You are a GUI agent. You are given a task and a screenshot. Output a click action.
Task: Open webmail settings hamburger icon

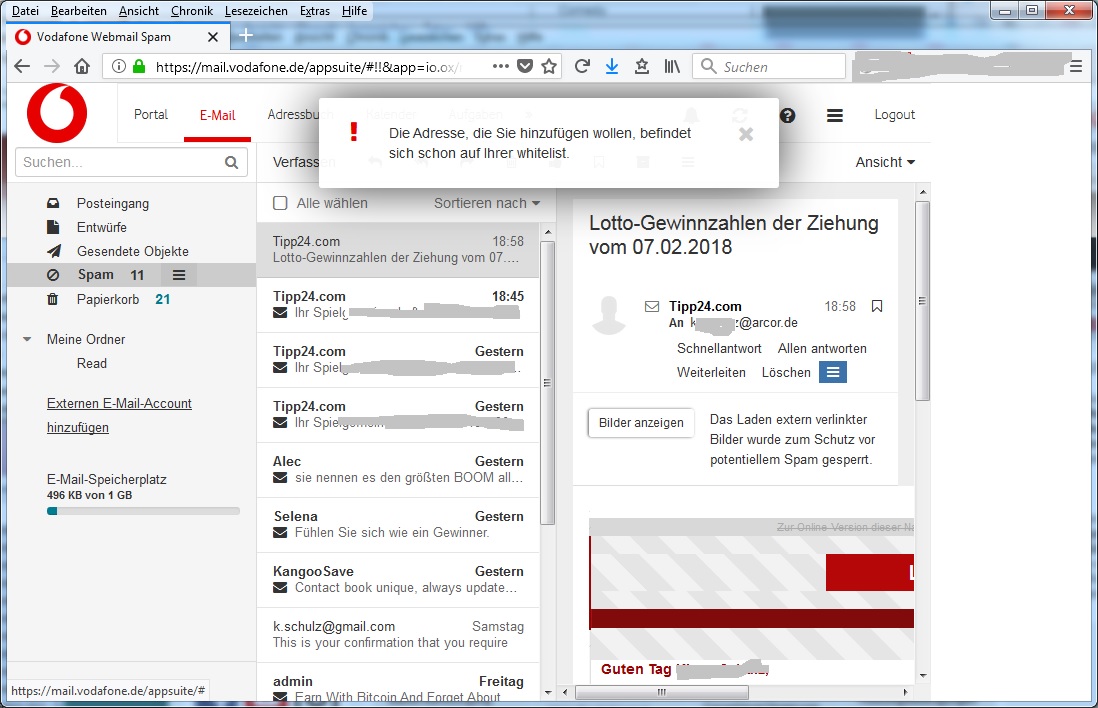(x=835, y=116)
